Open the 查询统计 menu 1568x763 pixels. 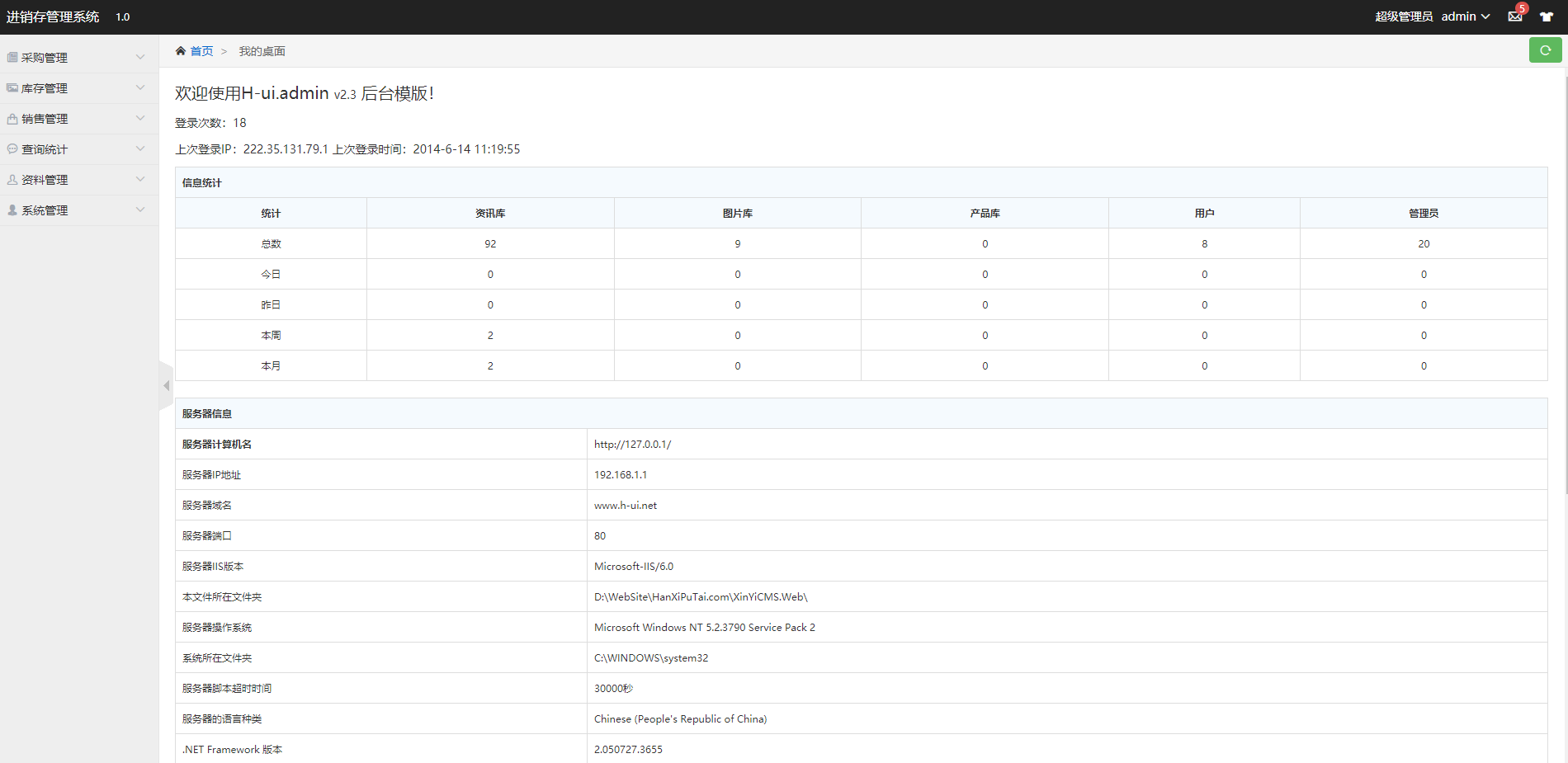point(79,149)
